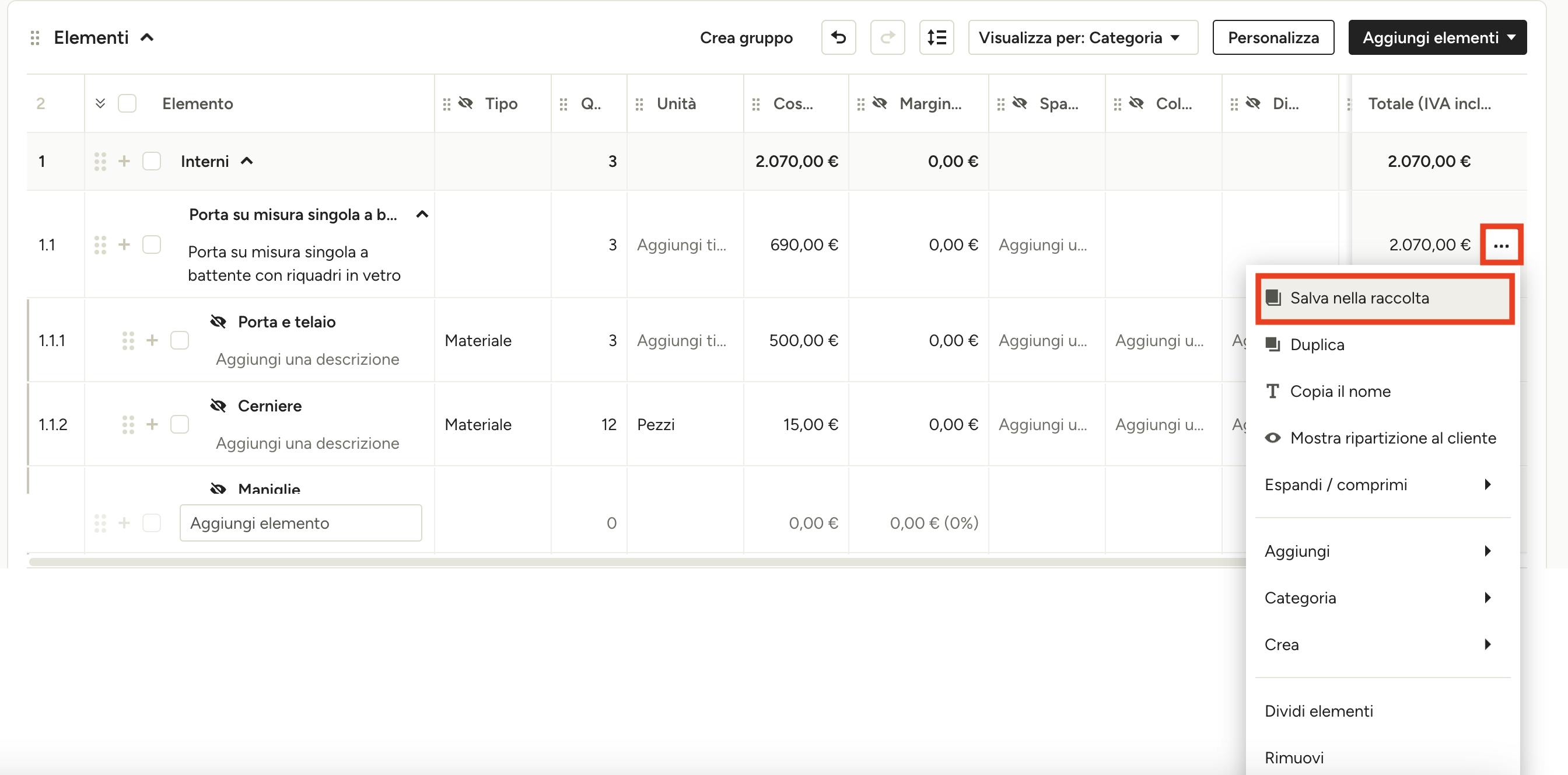Select Salva nella raccolta menu item
This screenshot has height=775, width=1568.
(1384, 298)
